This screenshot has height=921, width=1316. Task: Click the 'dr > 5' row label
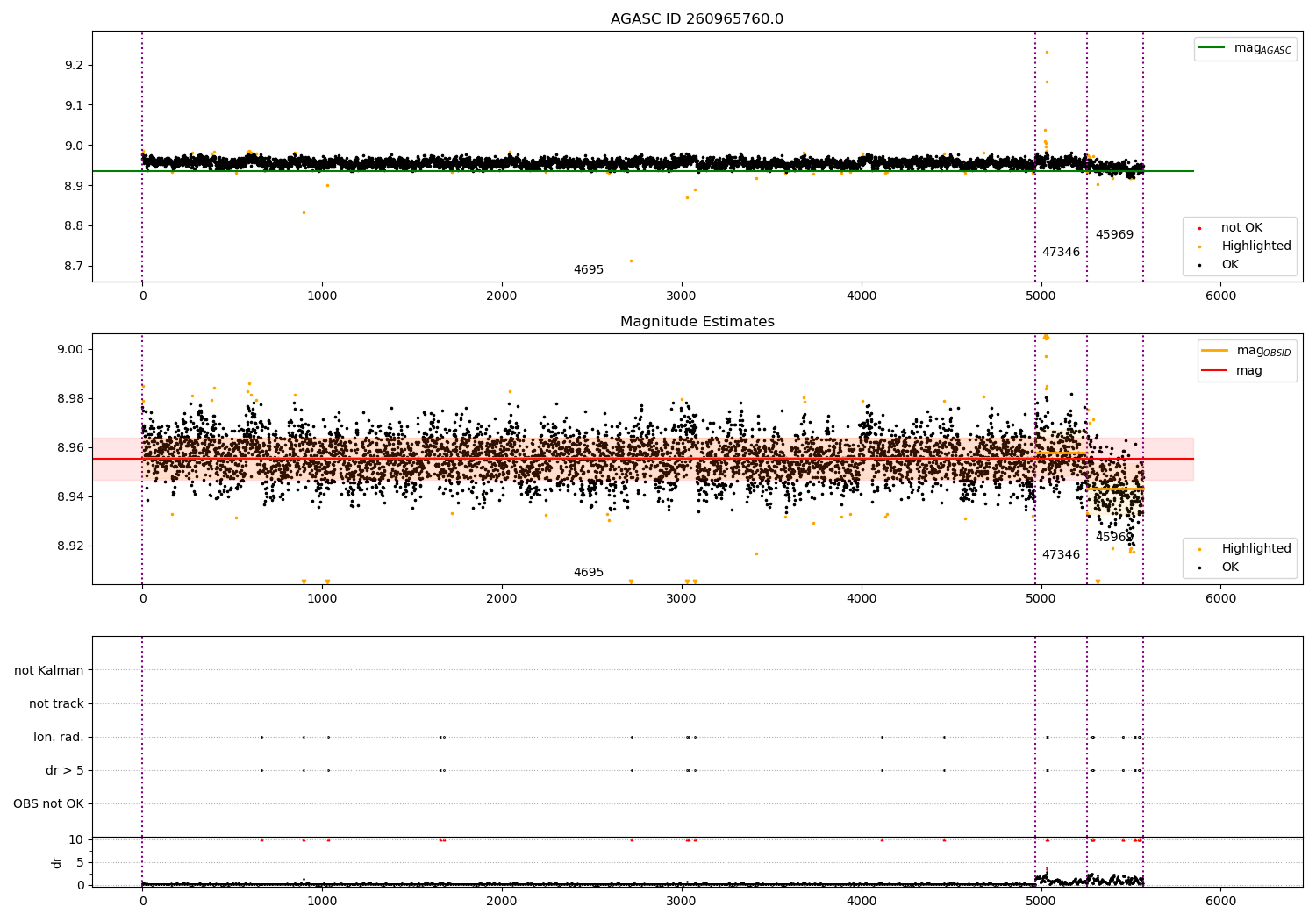pos(65,771)
